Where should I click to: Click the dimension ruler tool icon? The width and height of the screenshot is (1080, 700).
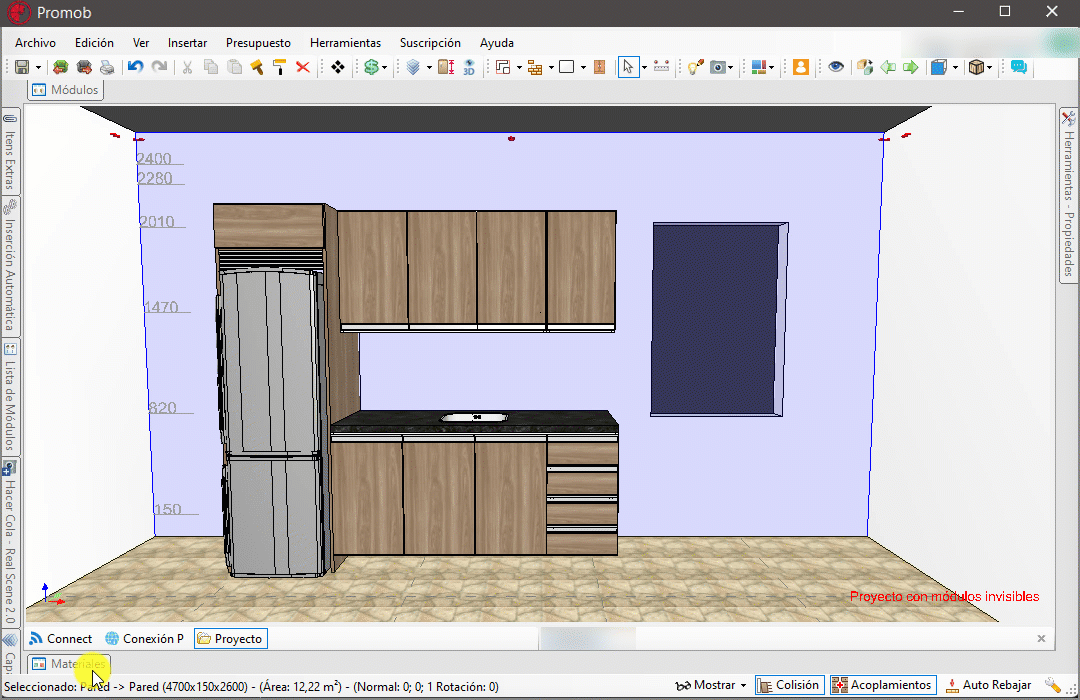pos(661,67)
